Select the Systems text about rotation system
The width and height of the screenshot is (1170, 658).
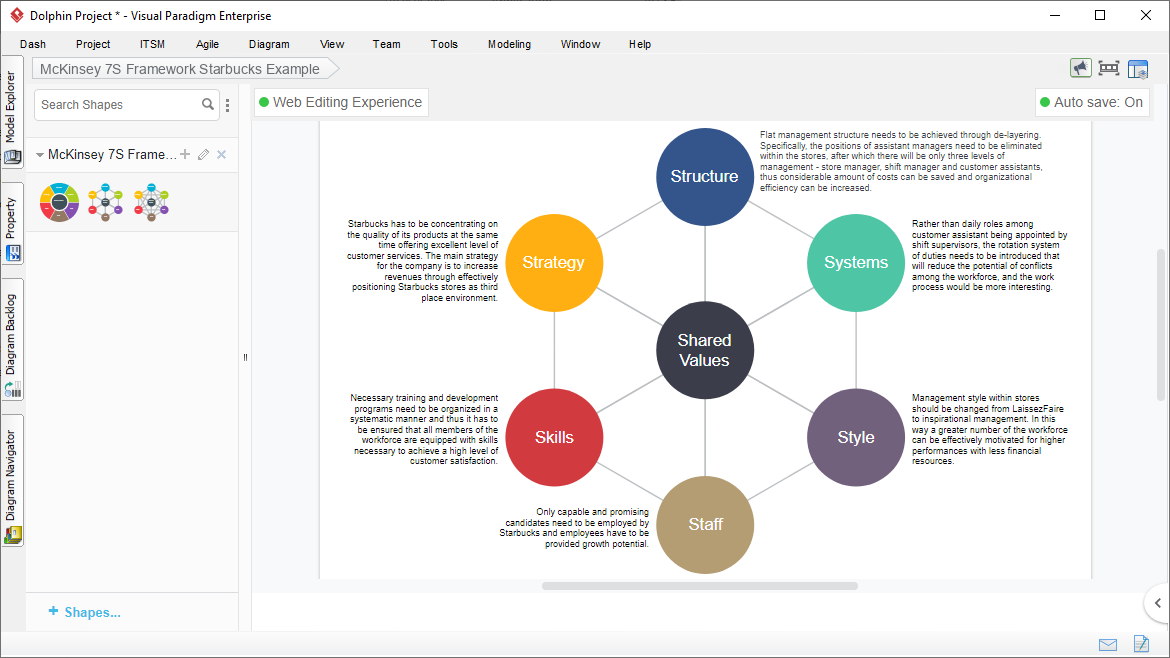[x=989, y=255]
